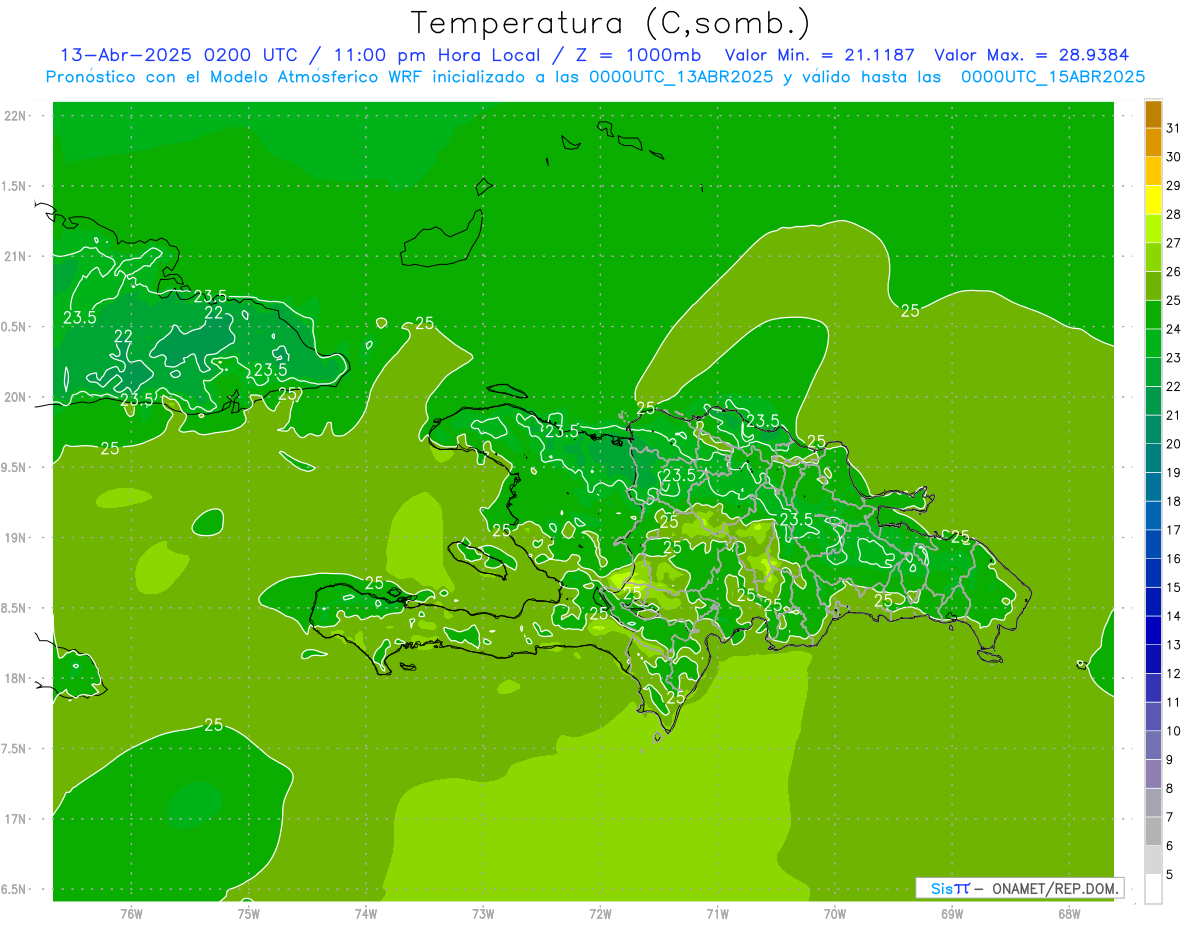The width and height of the screenshot is (1200, 927).
Task: Click the colorbar label "31"
Action: [x=1174, y=128]
